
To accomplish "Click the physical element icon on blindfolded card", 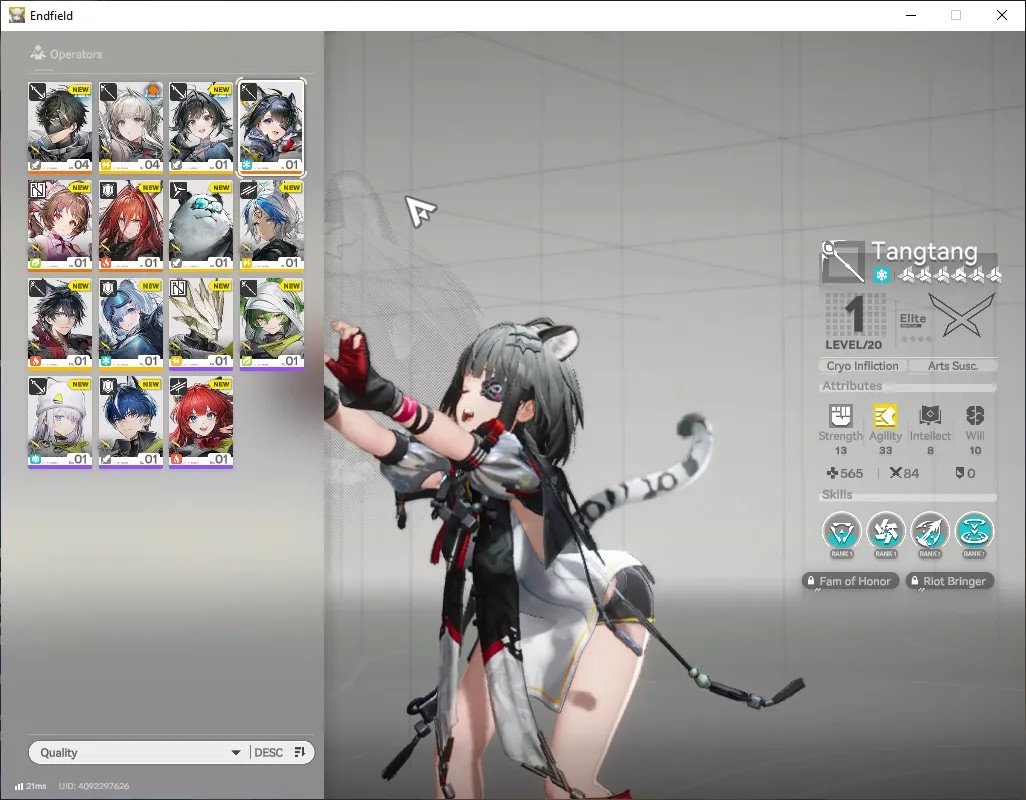I will (x=35, y=165).
